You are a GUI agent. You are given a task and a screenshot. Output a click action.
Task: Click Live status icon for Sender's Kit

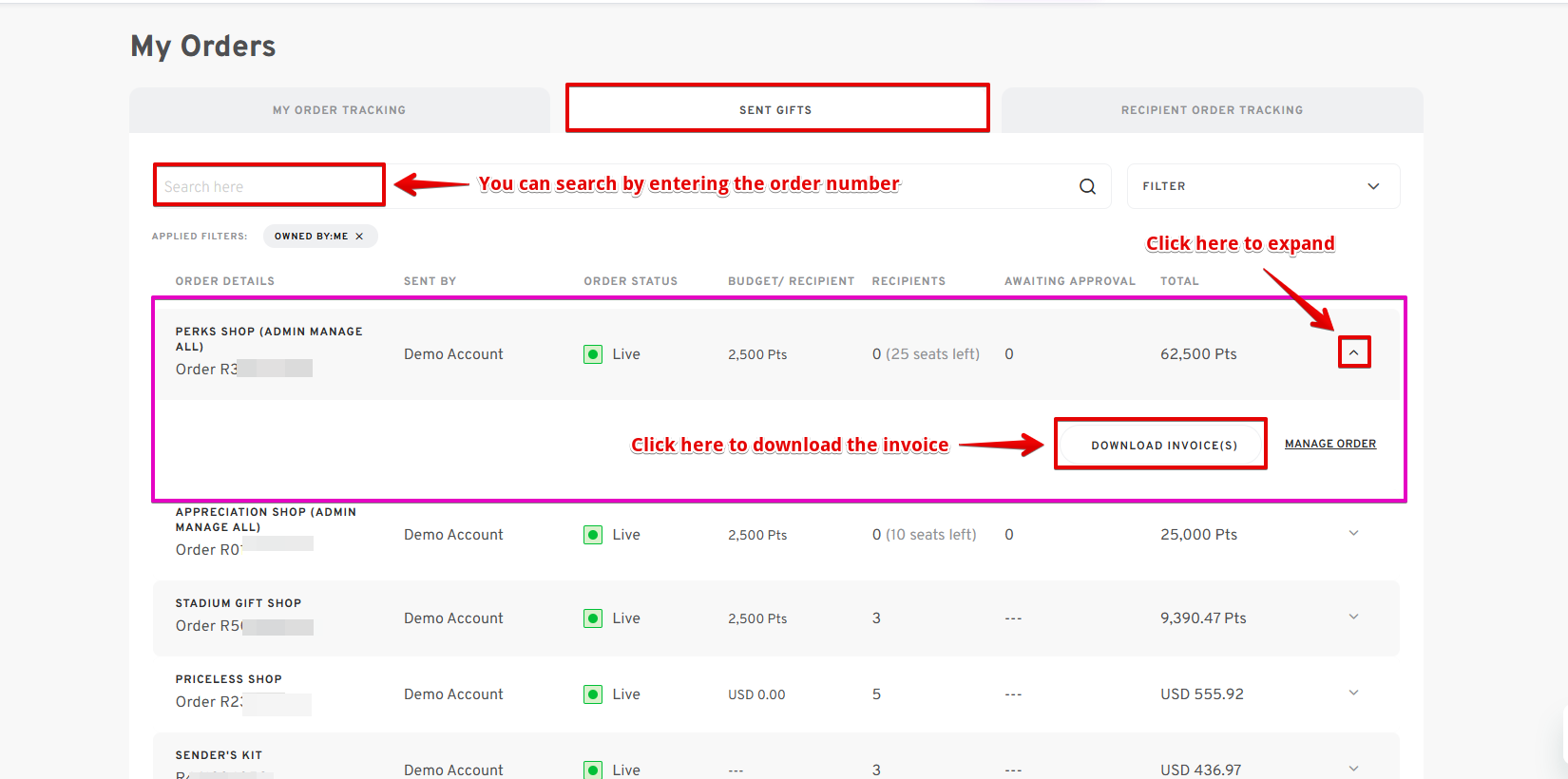pos(593,769)
